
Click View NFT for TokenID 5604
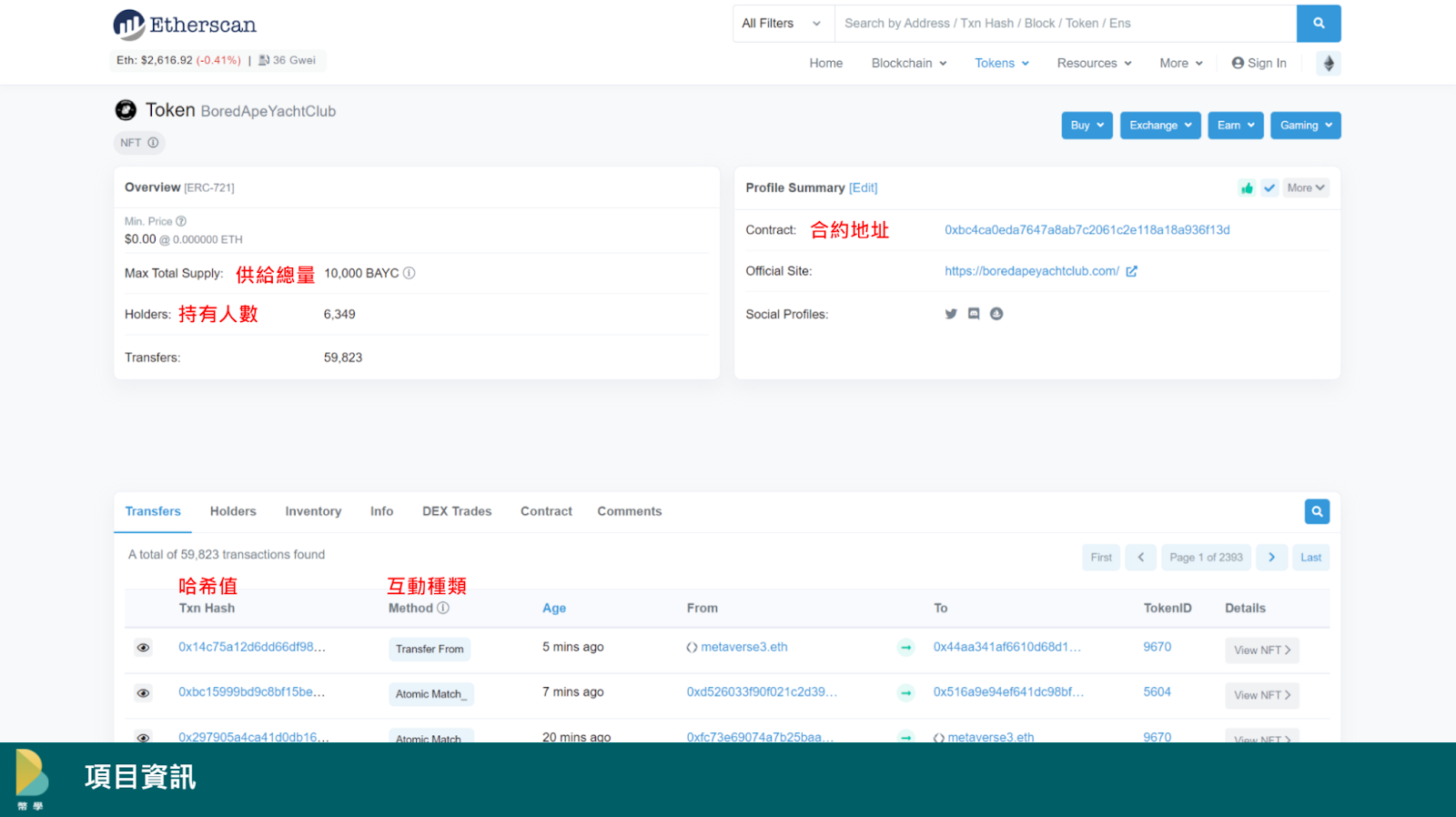pyautogui.click(x=1262, y=695)
